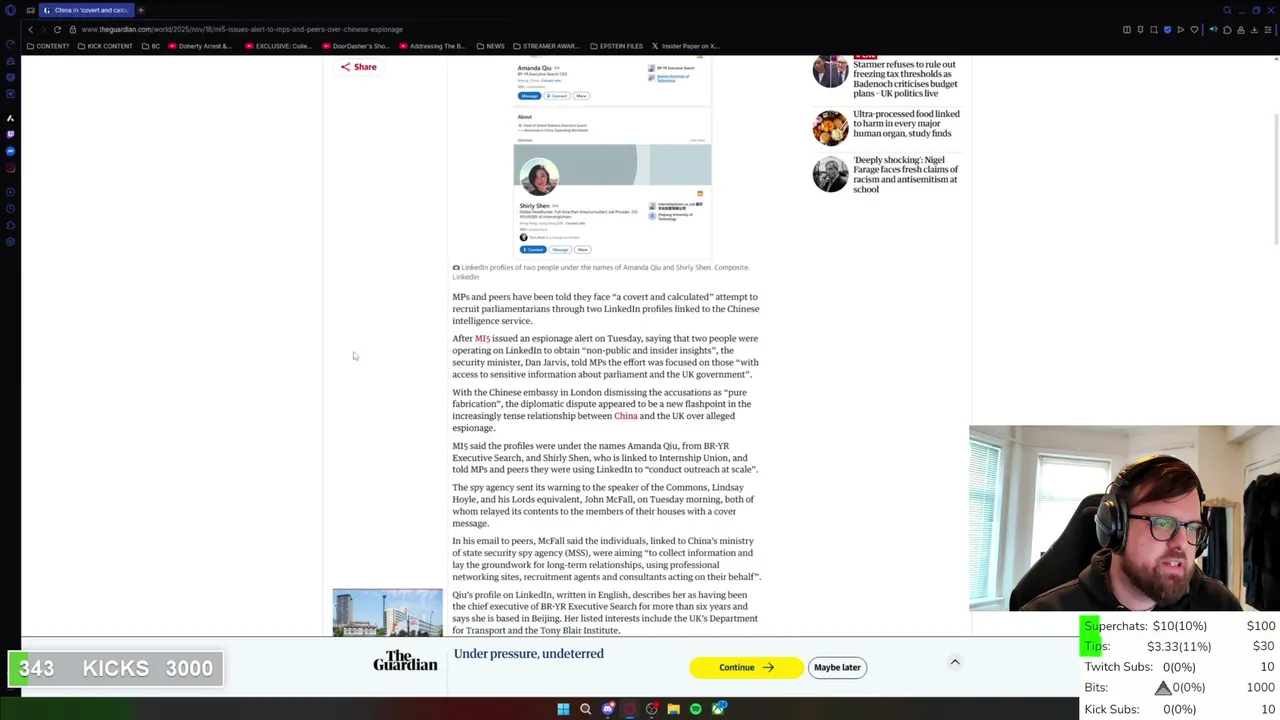This screenshot has height=720, width=1280.
Task: Open the KICK CONTENT bookmarks folder
Action: tap(104, 46)
